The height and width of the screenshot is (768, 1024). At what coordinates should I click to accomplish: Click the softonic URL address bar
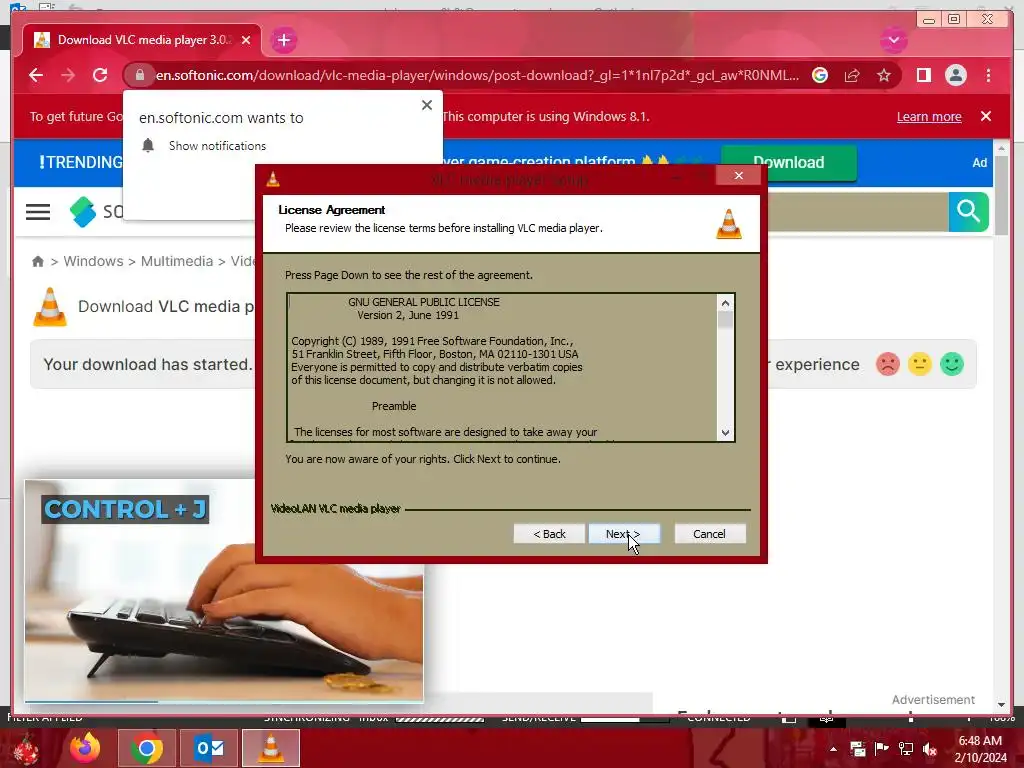pyautogui.click(x=477, y=75)
